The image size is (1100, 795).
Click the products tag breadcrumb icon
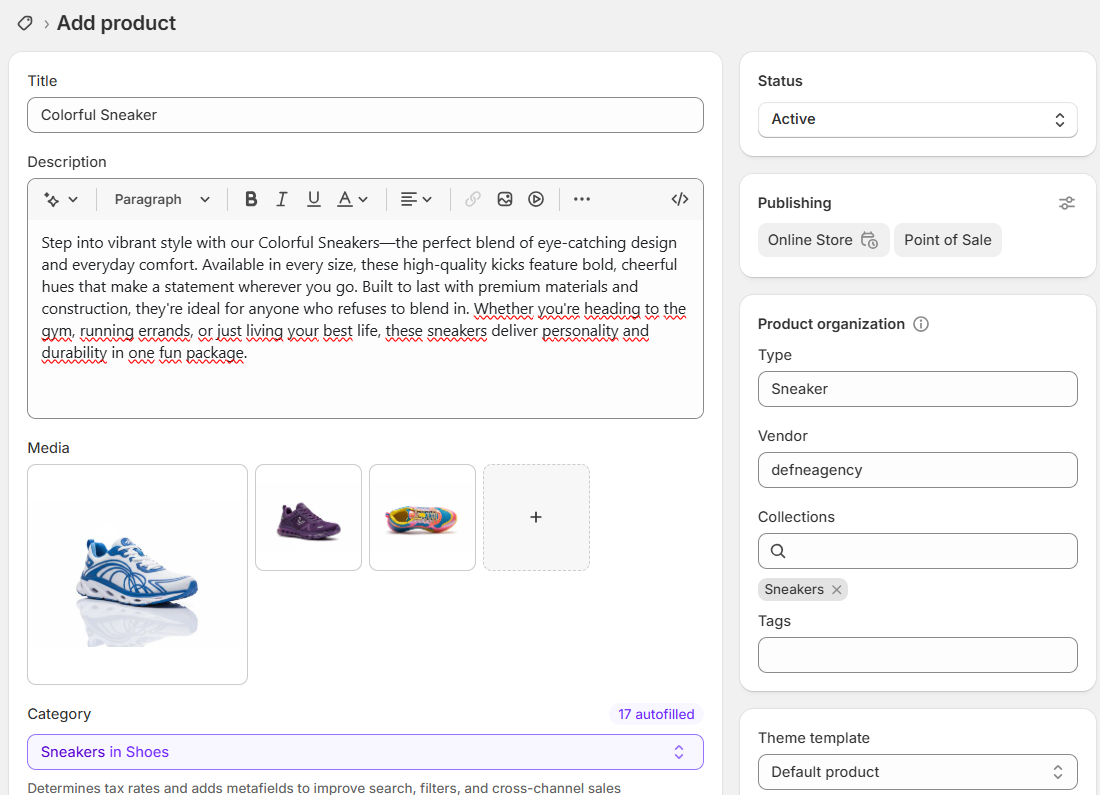click(25, 23)
